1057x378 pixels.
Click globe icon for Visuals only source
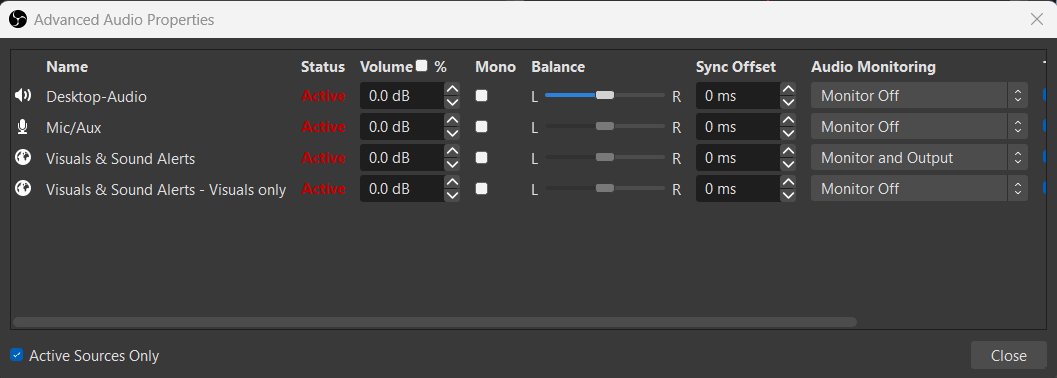click(x=23, y=189)
